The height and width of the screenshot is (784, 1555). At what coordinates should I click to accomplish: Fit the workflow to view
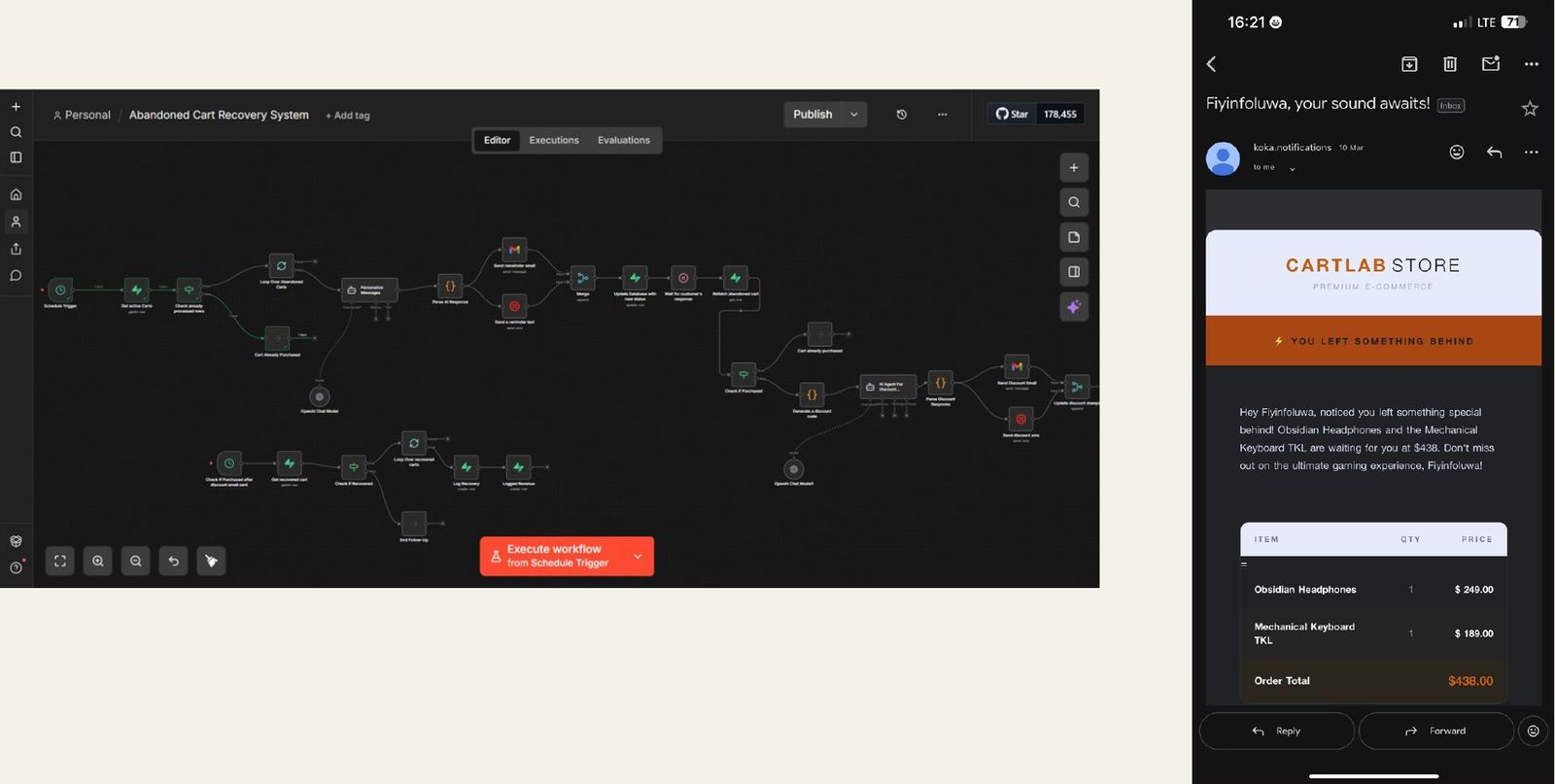click(60, 561)
